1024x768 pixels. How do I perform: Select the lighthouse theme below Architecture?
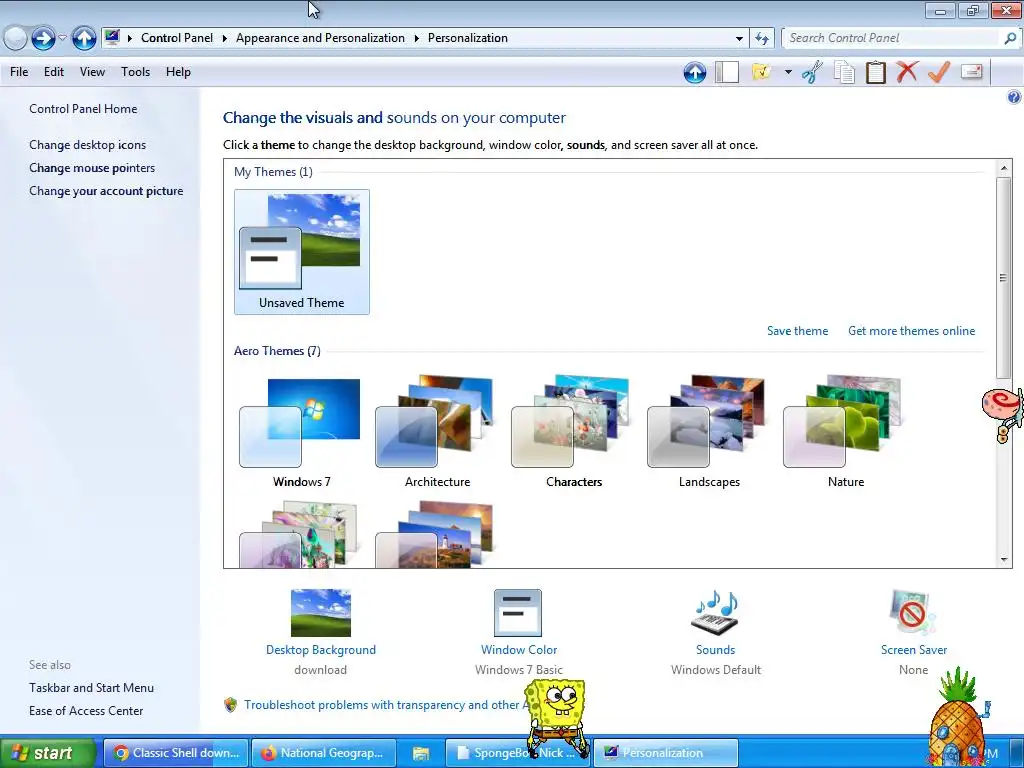(x=436, y=534)
